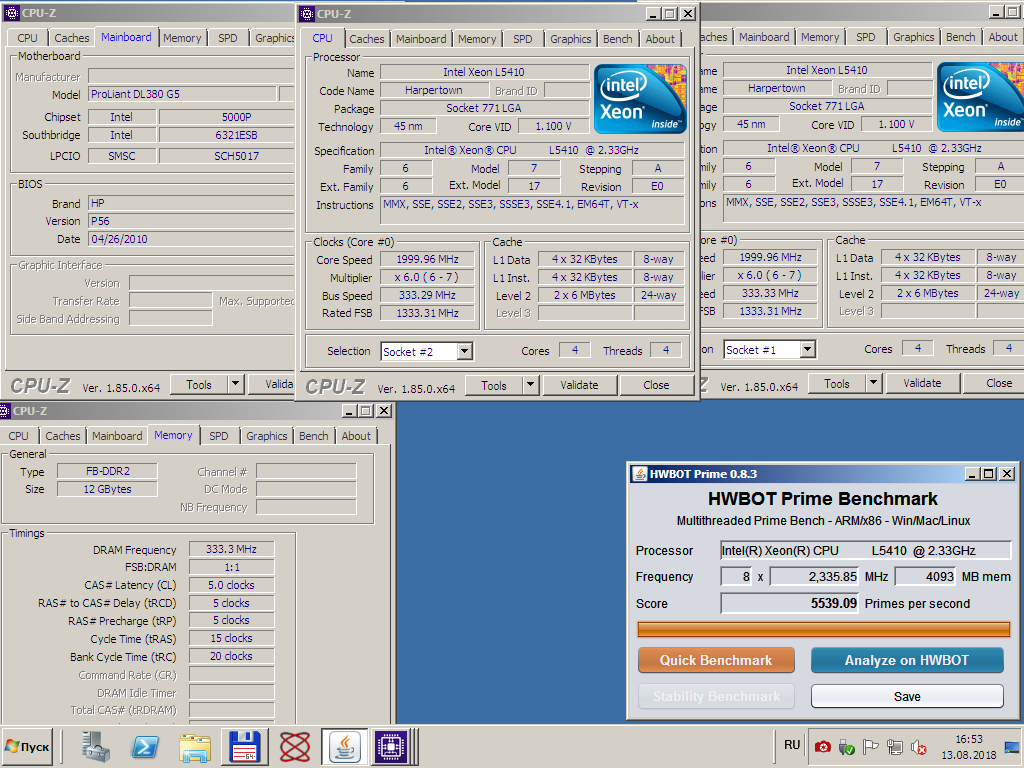Click the DRAM Frequency 333.3 MHz value
The width and height of the screenshot is (1024, 768).
pos(231,549)
